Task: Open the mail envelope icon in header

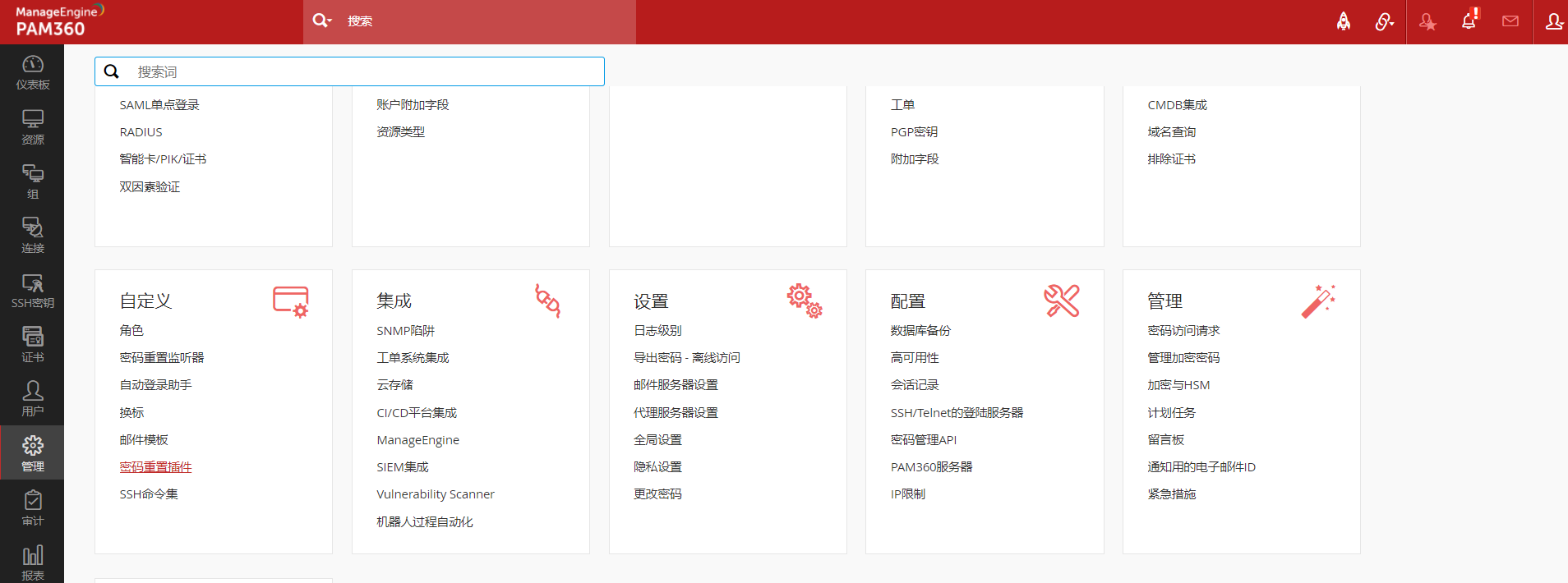Action: [x=1510, y=21]
